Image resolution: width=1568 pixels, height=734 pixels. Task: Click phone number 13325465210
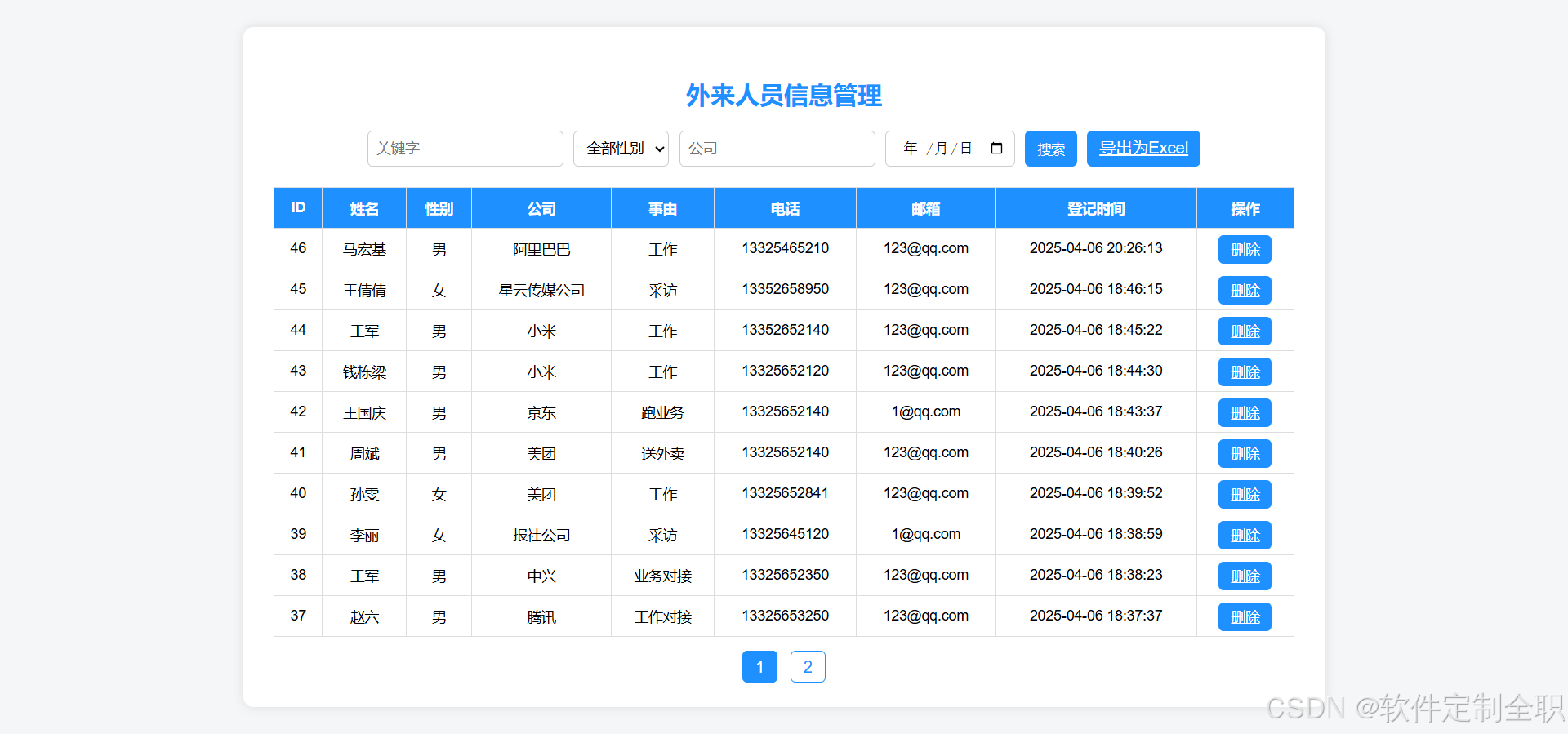785,248
